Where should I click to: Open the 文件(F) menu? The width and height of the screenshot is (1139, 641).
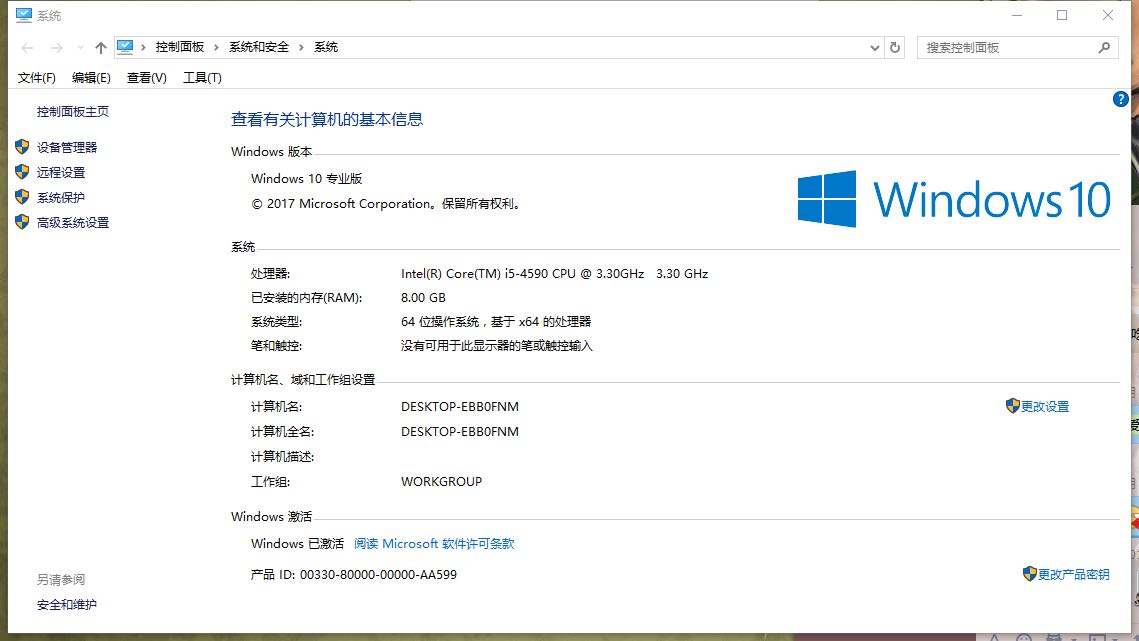pyautogui.click(x=36, y=78)
